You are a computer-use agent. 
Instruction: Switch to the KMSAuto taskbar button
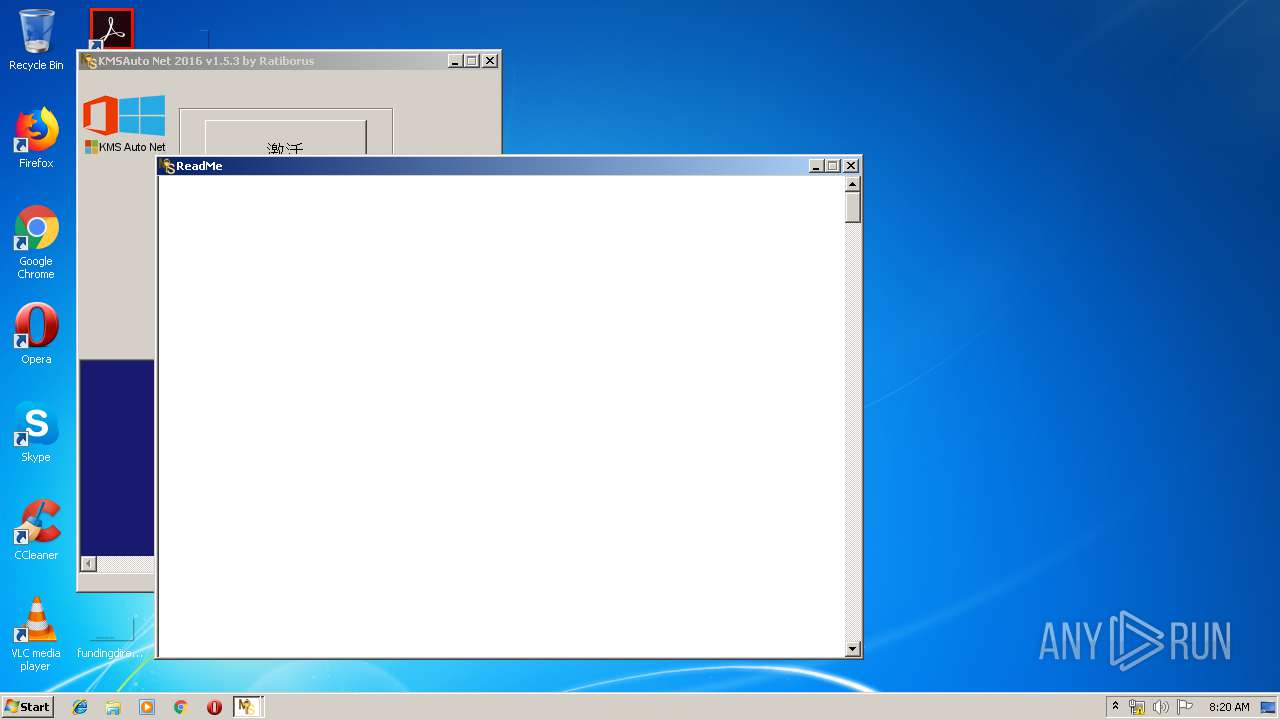(247, 707)
